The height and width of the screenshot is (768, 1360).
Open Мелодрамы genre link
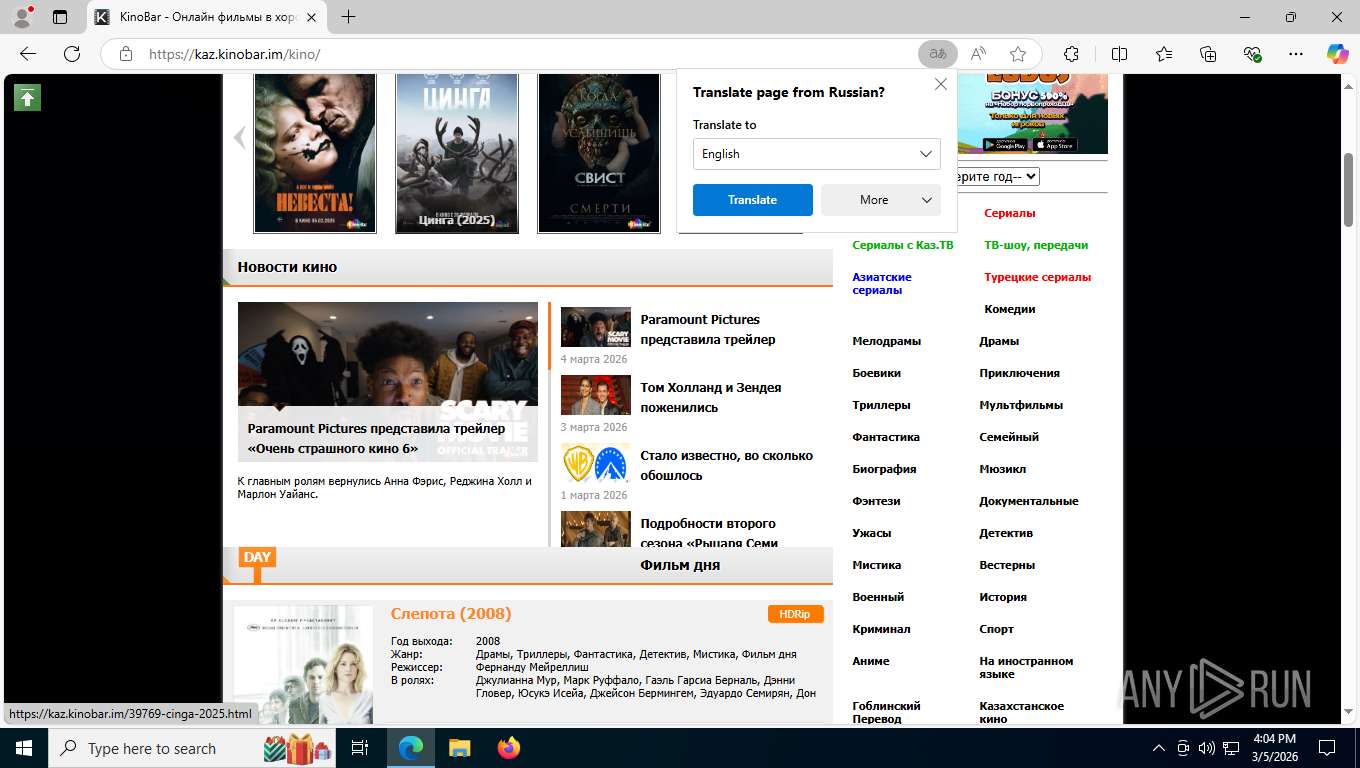pyautogui.click(x=886, y=341)
